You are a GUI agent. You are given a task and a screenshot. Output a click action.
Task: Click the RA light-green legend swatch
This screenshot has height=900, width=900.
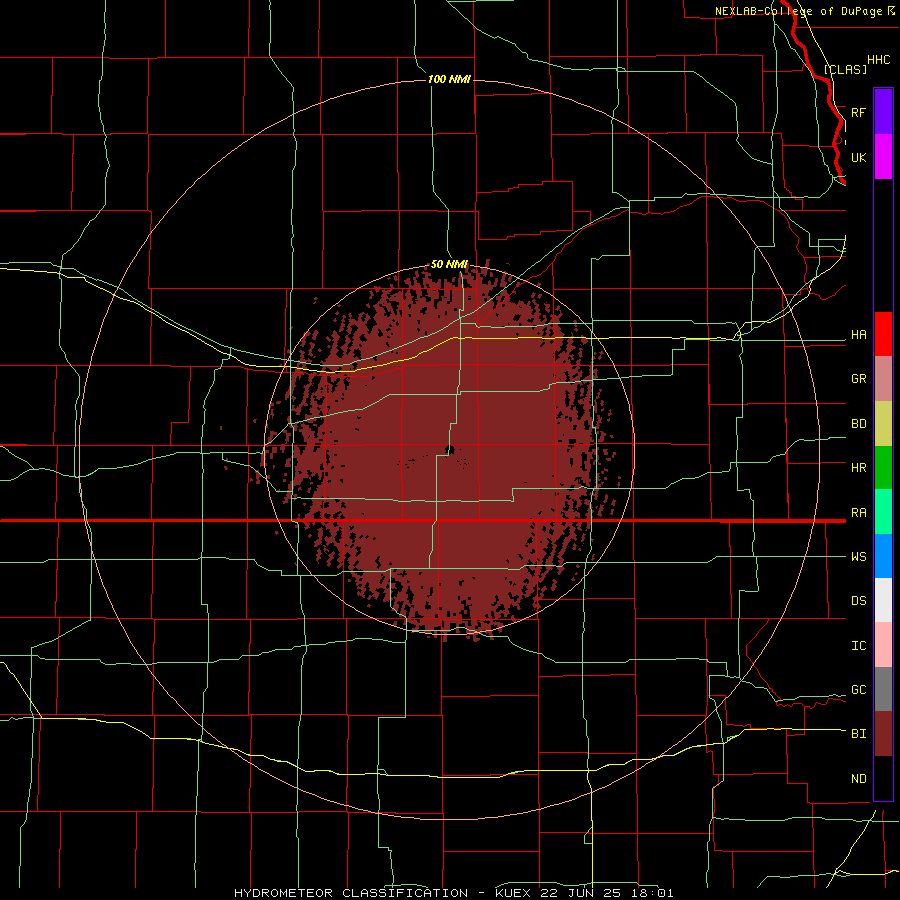coord(883,512)
